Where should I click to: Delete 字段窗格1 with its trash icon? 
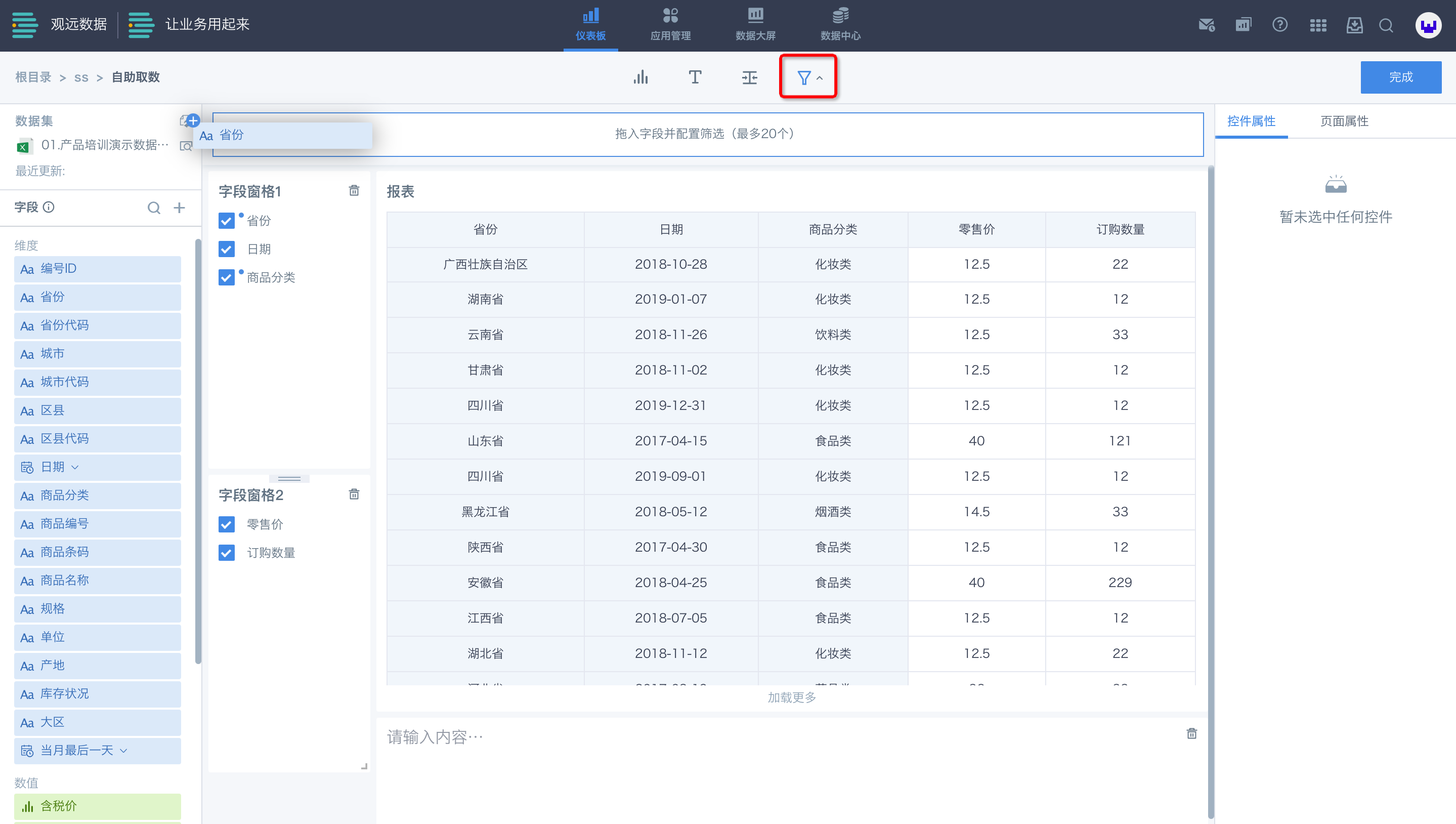(x=354, y=191)
